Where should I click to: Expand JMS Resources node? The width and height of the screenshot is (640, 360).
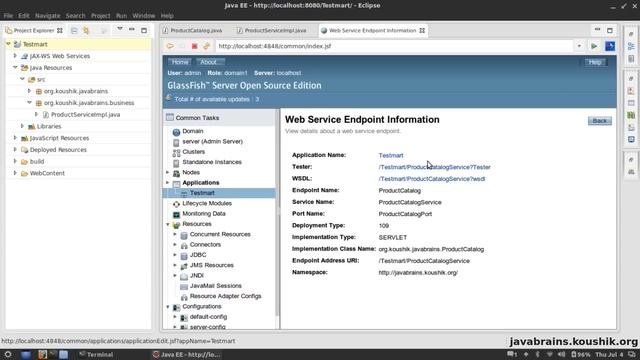click(175, 265)
